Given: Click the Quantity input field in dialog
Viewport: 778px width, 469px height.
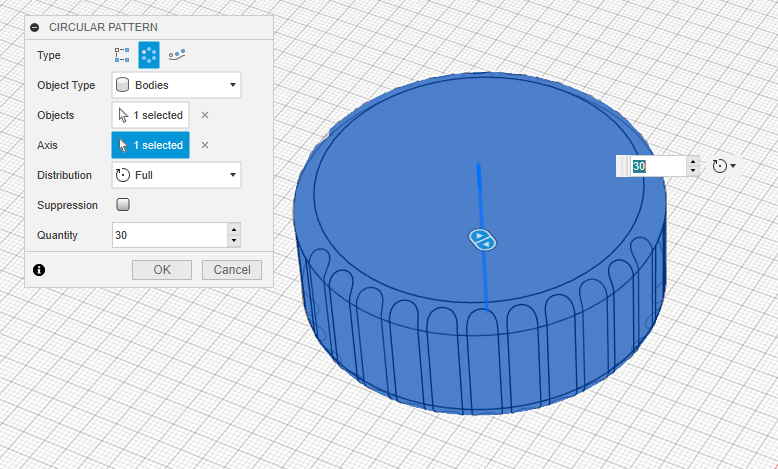Looking at the screenshot, I should (x=168, y=235).
